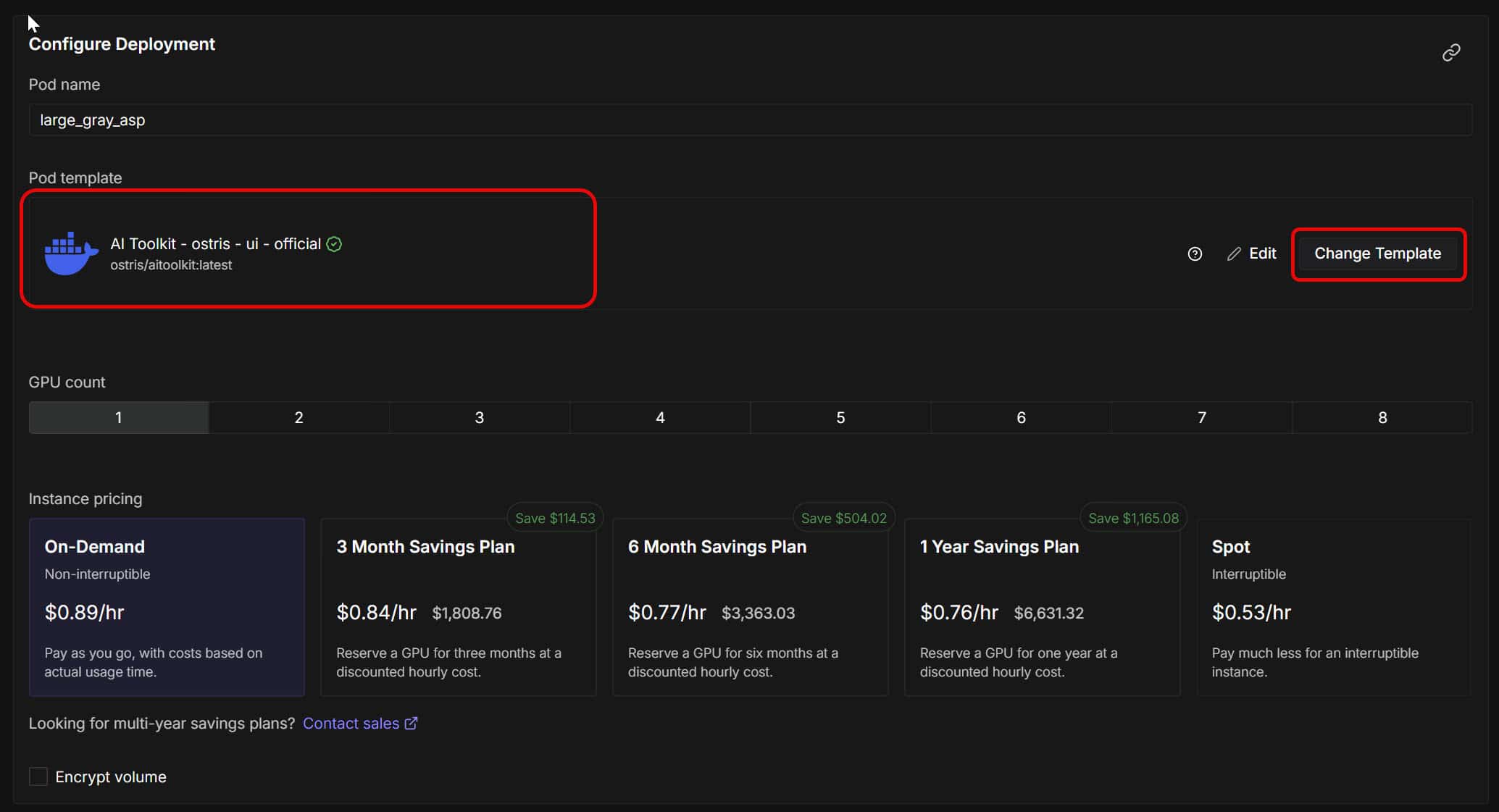The width and height of the screenshot is (1499, 812).
Task: Click the Pod name input field
Action: click(x=750, y=120)
